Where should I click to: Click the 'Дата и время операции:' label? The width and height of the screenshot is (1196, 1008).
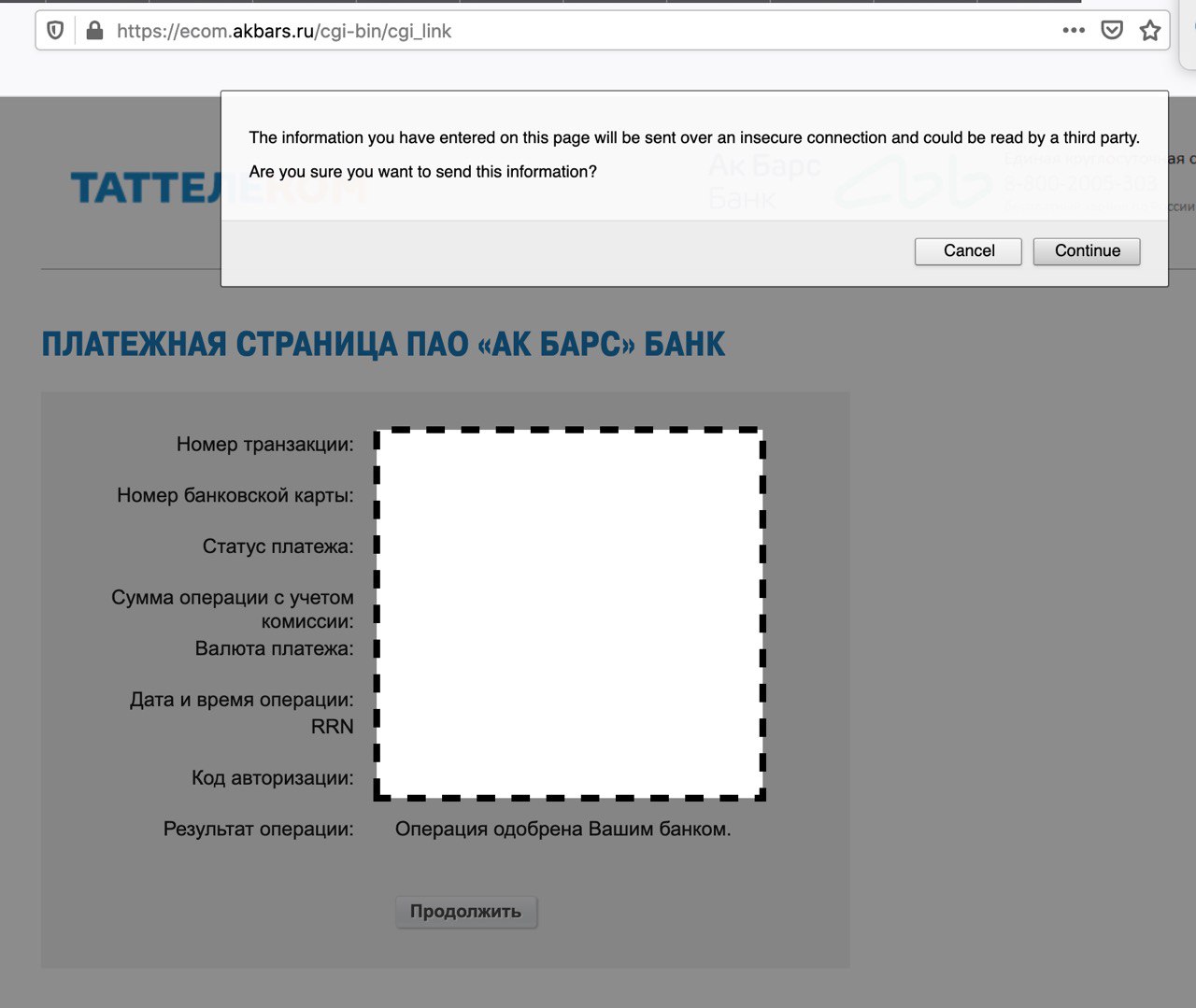pos(242,700)
